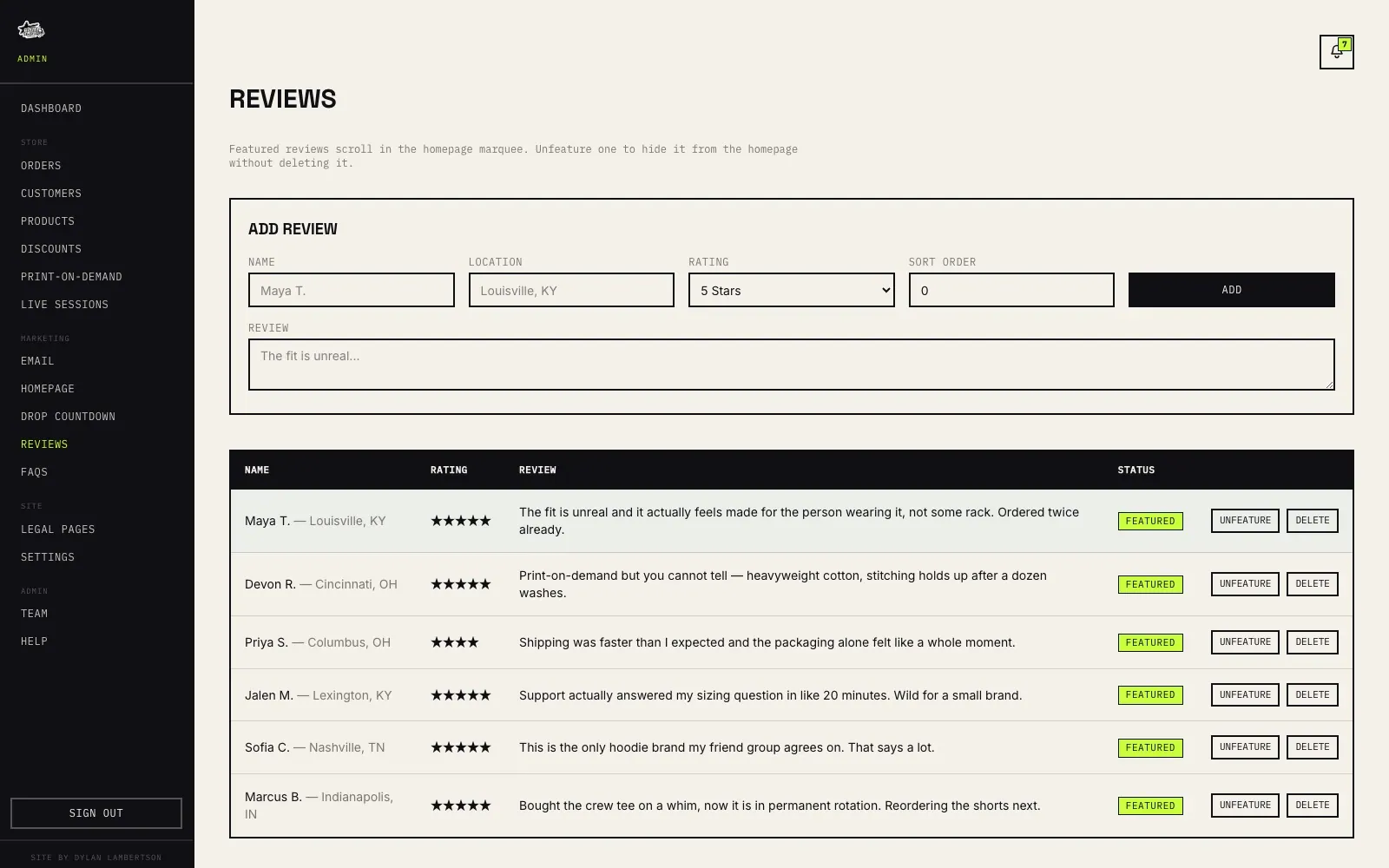This screenshot has width=1389, height=868.
Task: Delete Marcus B.'s review
Action: [1313, 806]
